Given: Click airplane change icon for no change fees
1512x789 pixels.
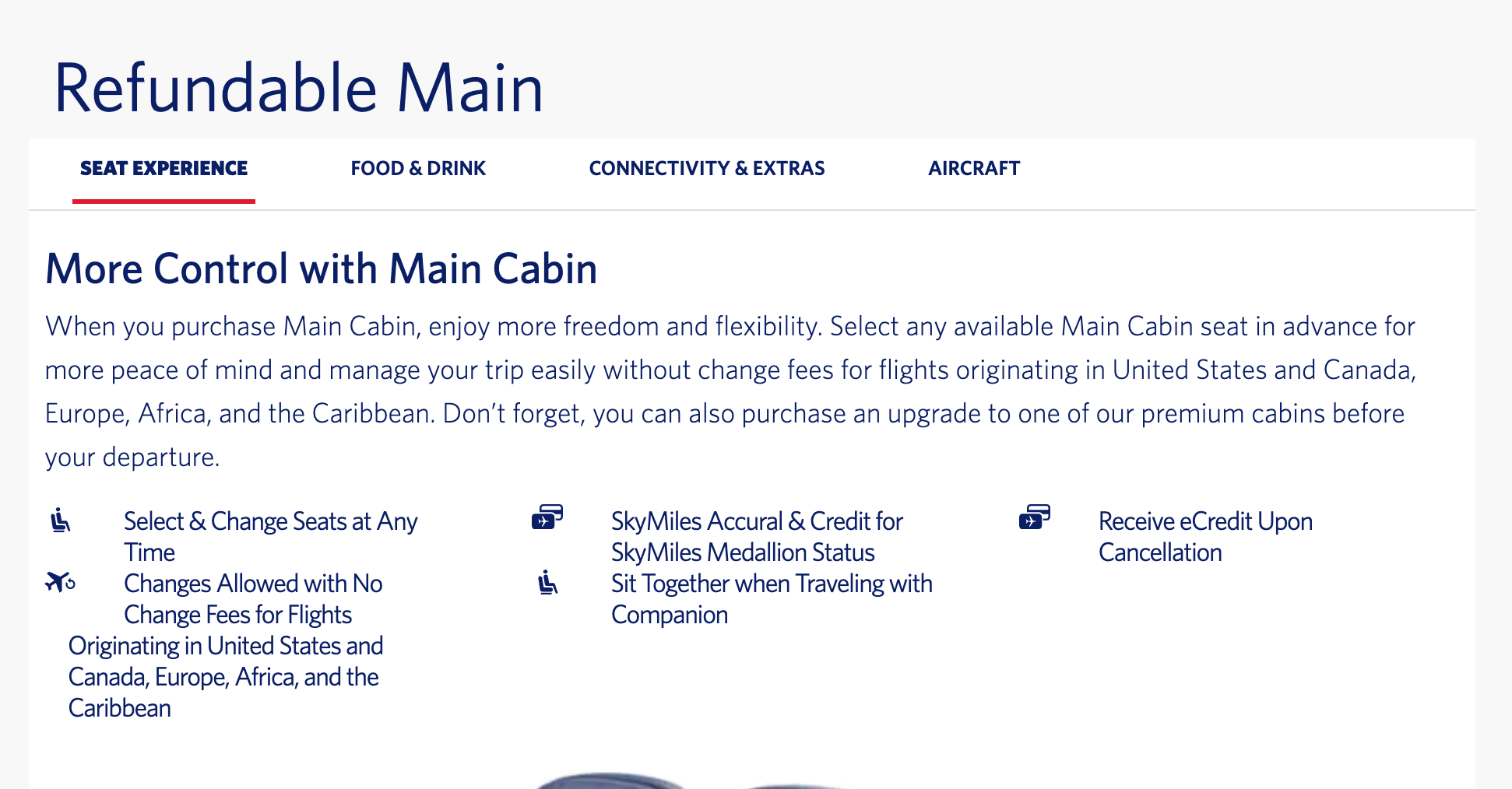Looking at the screenshot, I should pos(60,581).
